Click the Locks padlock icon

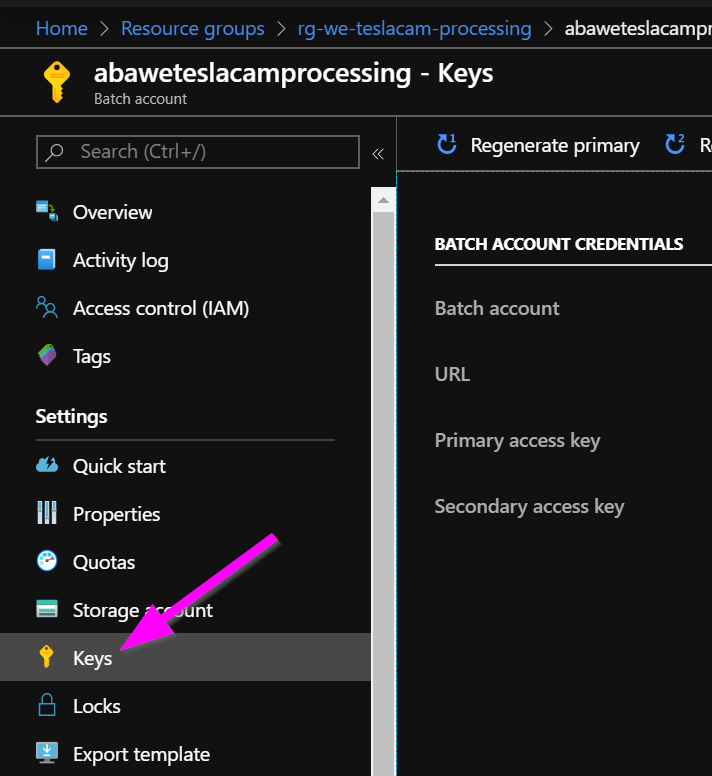[47, 705]
